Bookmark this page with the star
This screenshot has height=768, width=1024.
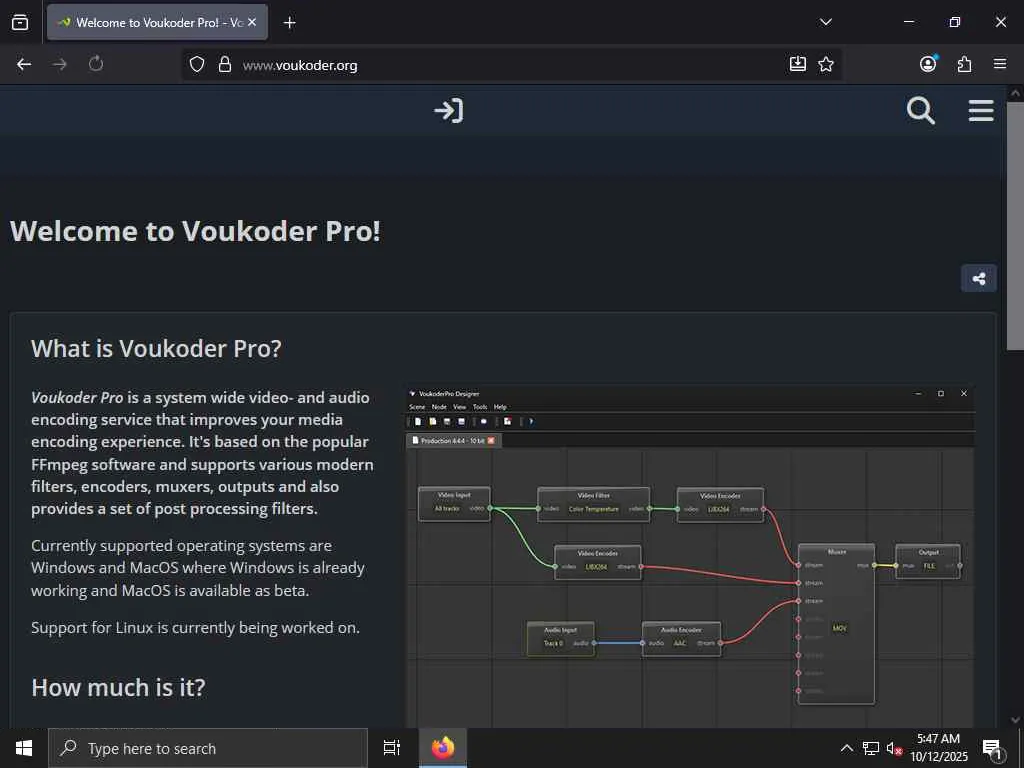[x=826, y=64]
